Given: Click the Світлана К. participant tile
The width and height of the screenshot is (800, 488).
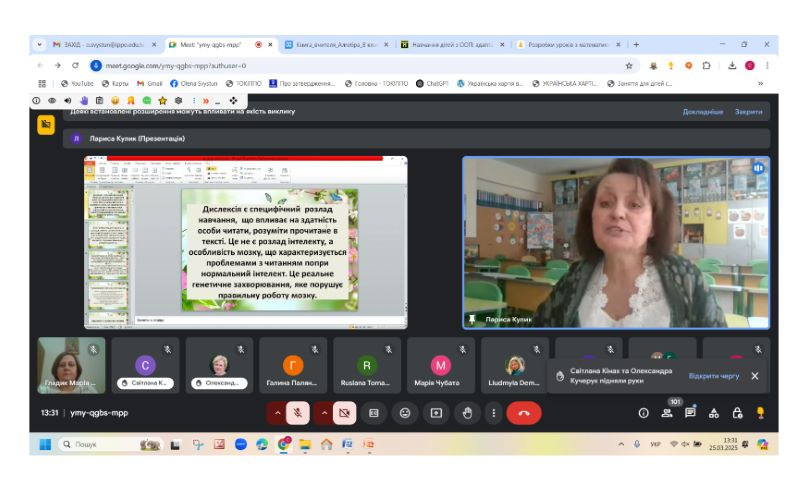Looking at the screenshot, I should click(x=145, y=365).
